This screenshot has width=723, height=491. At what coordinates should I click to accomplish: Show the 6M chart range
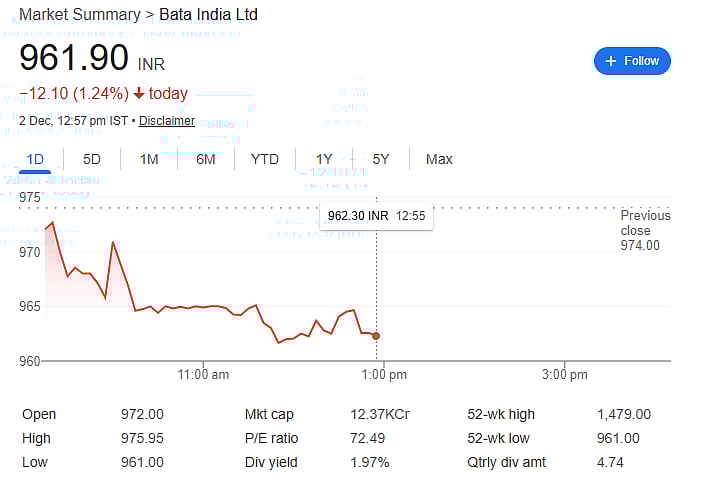tap(206, 159)
